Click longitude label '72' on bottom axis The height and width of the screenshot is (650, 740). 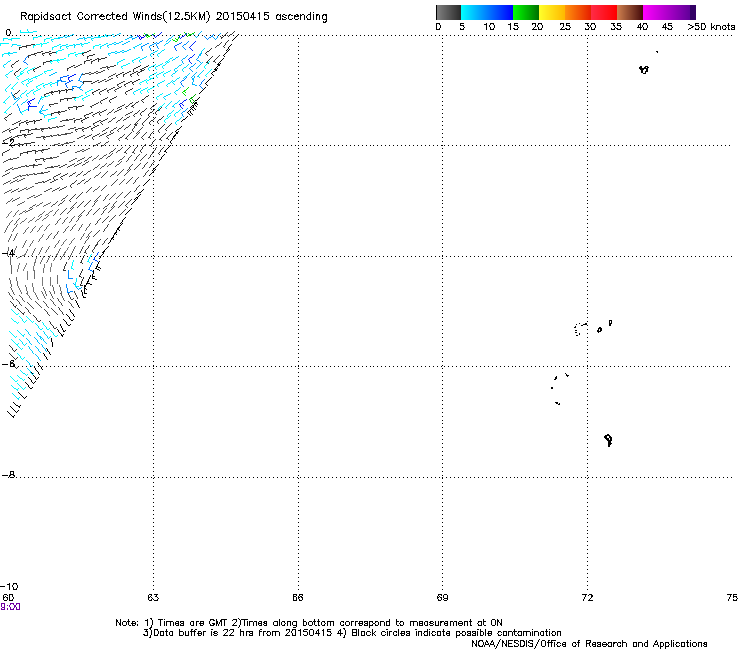[x=587, y=598]
